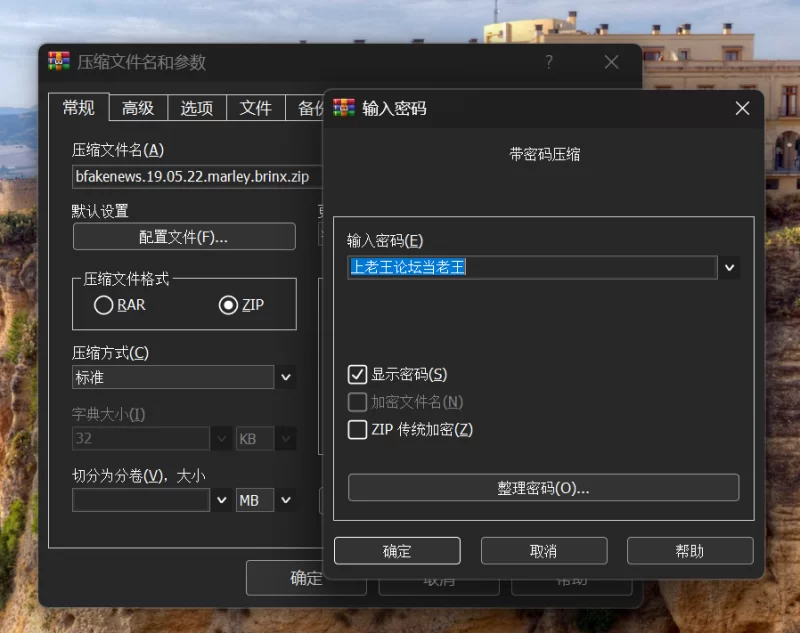Select the RAR format radio button
800x633 pixels.
pos(103,305)
